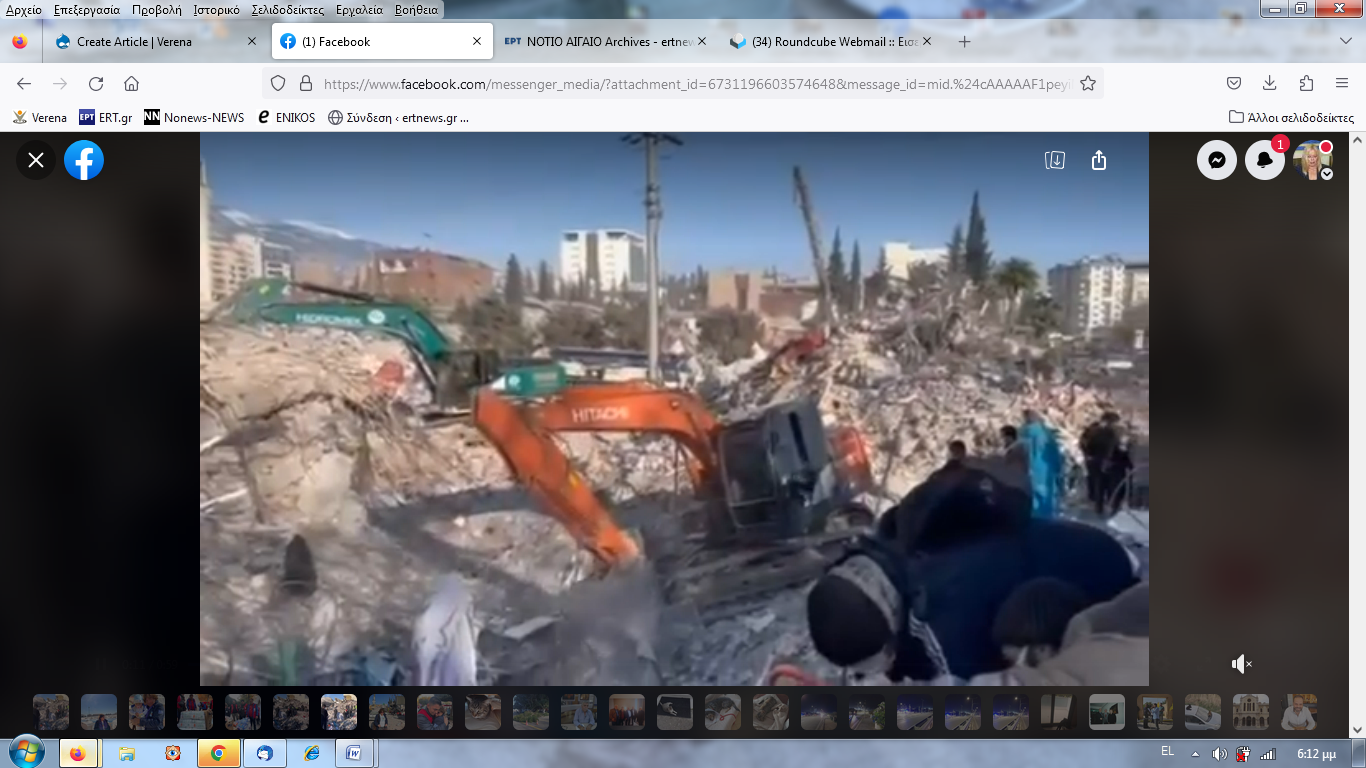Open the Firefox application menu
The height and width of the screenshot is (768, 1366).
point(1342,84)
